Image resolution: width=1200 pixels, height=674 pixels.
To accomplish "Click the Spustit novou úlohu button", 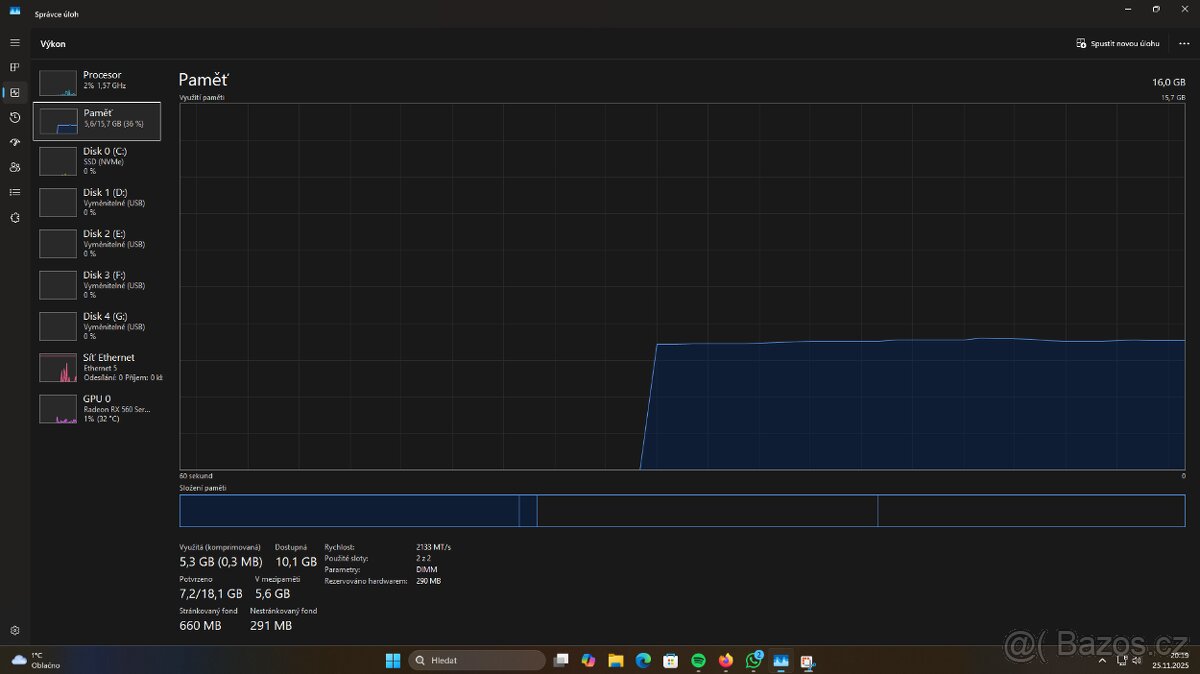I will tap(1117, 44).
